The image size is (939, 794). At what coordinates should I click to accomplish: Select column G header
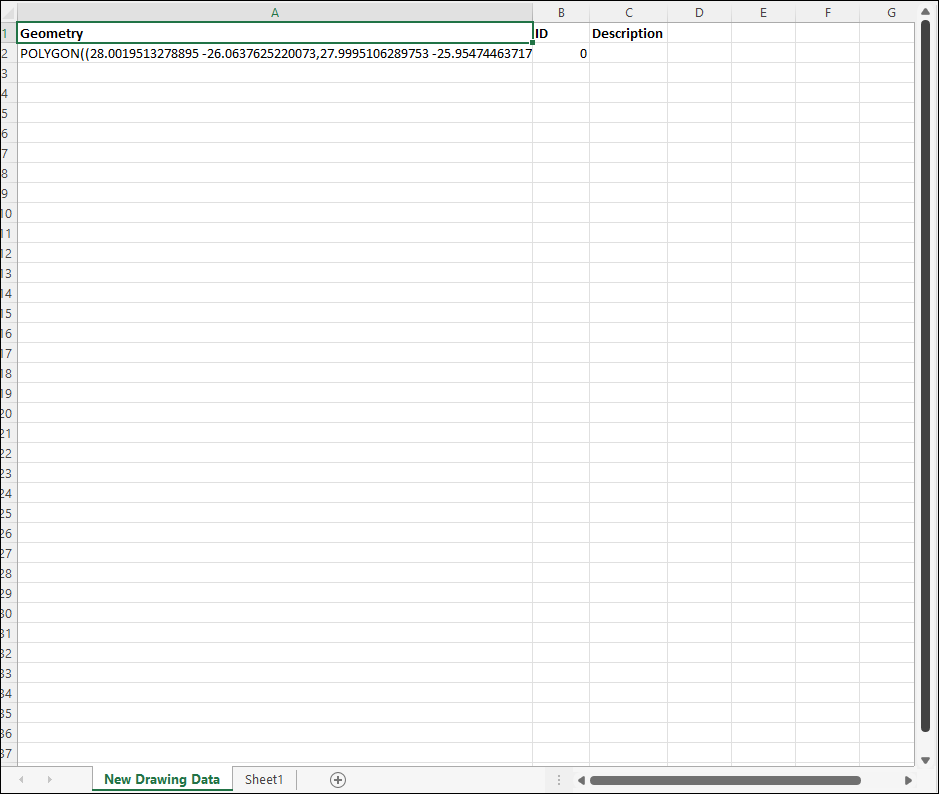[891, 12]
